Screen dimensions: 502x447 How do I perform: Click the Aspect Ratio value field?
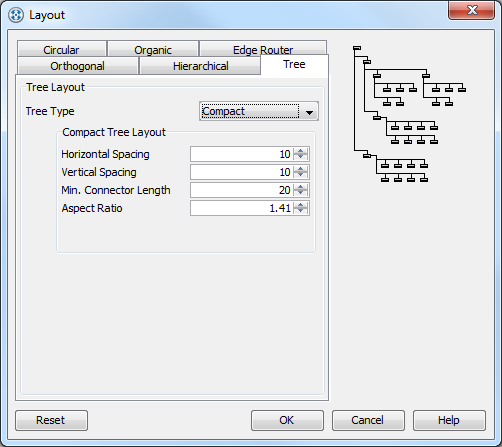pyautogui.click(x=242, y=208)
